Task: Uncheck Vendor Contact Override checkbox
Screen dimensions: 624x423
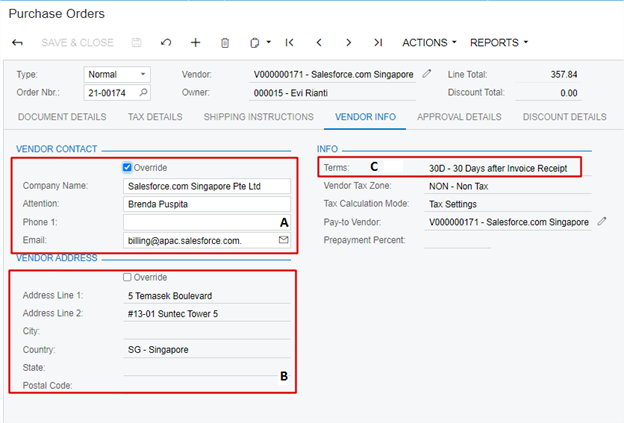Action: [x=127, y=168]
